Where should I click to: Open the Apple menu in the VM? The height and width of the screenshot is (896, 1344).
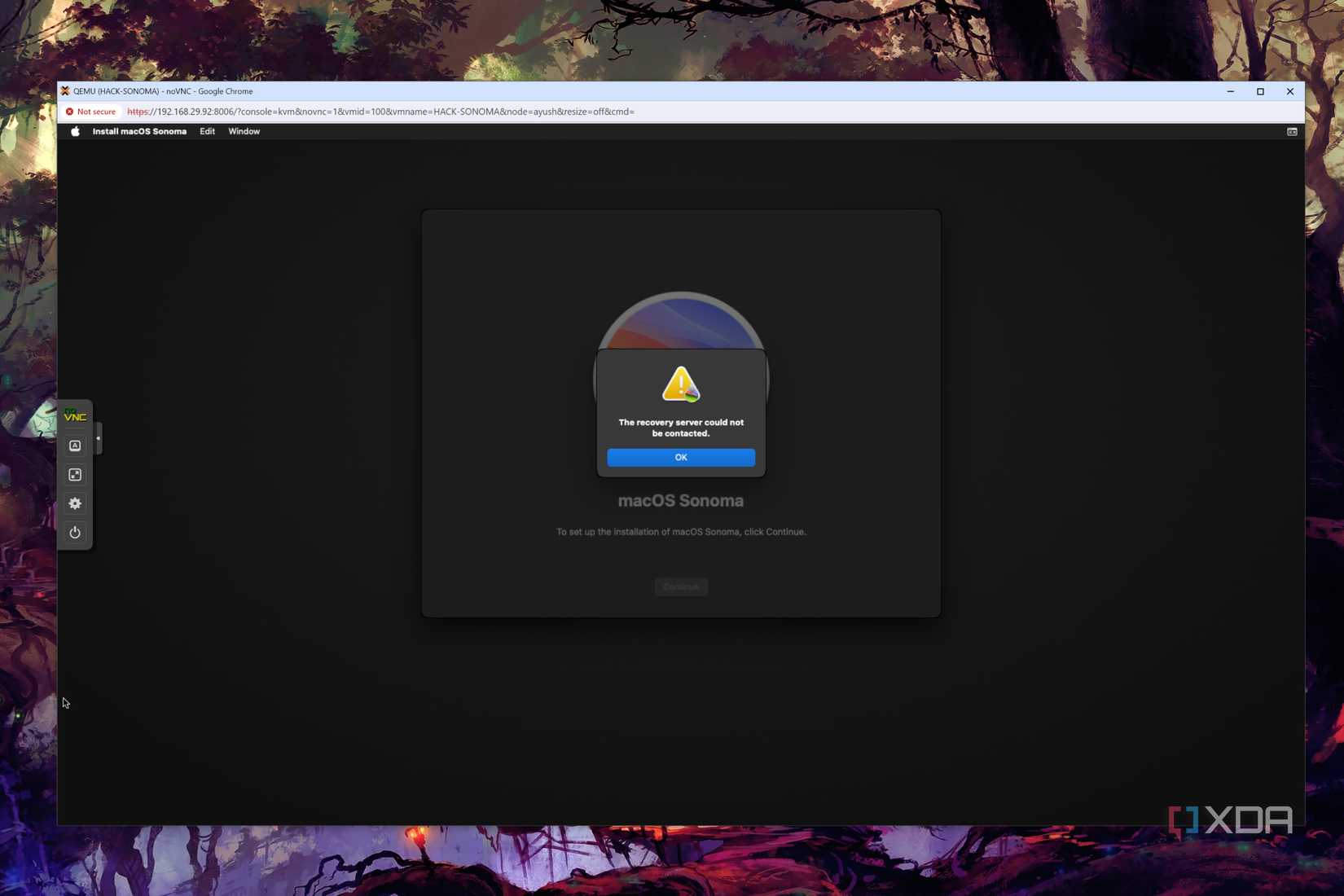click(x=75, y=131)
